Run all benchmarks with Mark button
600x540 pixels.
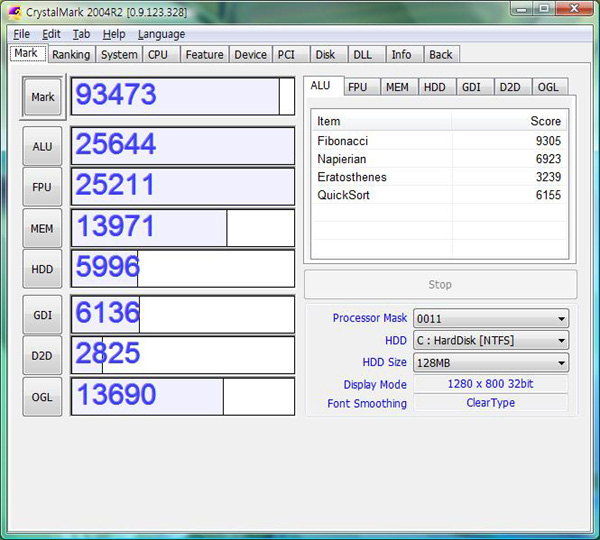tap(42, 97)
